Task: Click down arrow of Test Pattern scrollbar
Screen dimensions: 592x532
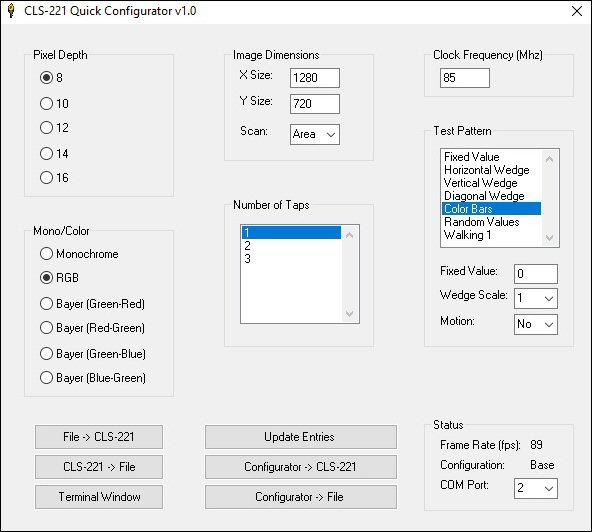Action: (x=550, y=238)
